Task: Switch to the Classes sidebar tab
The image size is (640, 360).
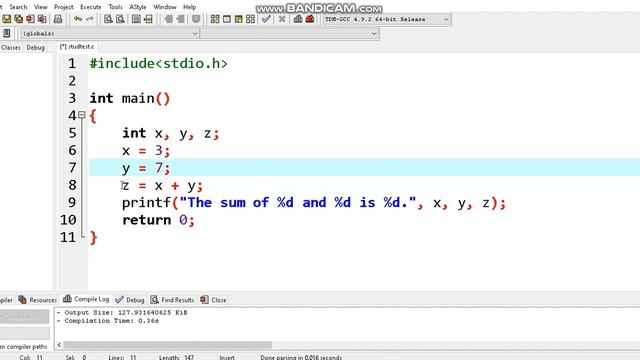Action: tap(11, 47)
